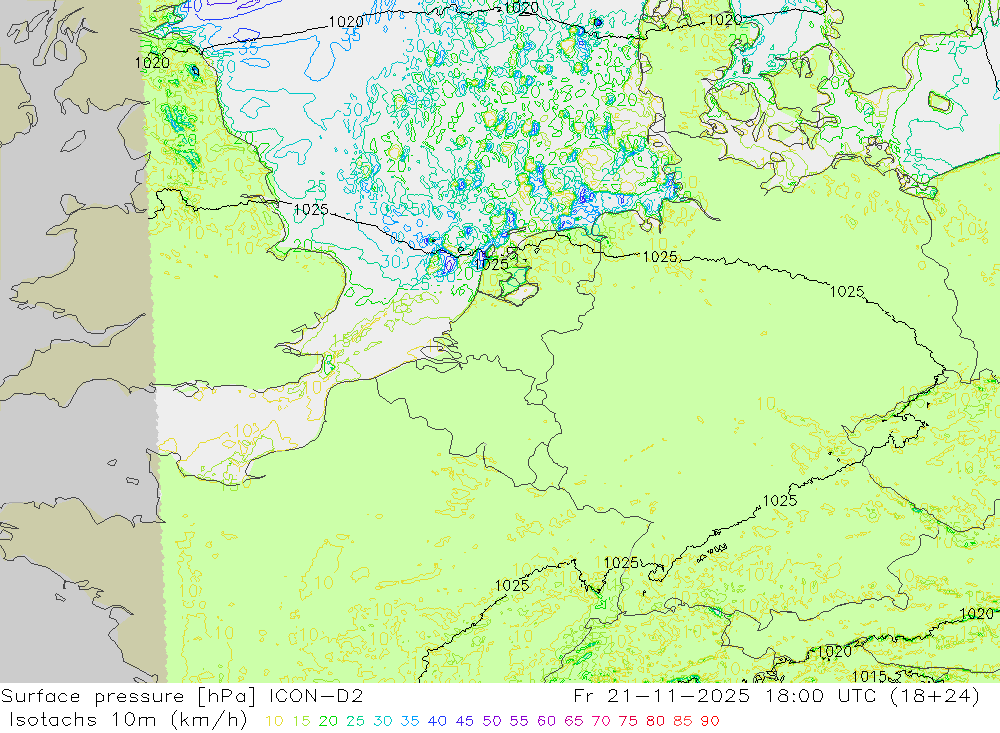The height and width of the screenshot is (733, 1000).
Task: Select legend value 50 in isotachs scale
Action: click(492, 721)
